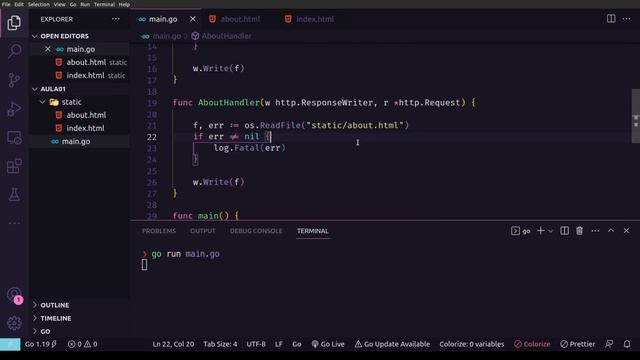Screen dimensions: 640x360
Task: Switch to the Output panel tab
Action: click(x=202, y=231)
